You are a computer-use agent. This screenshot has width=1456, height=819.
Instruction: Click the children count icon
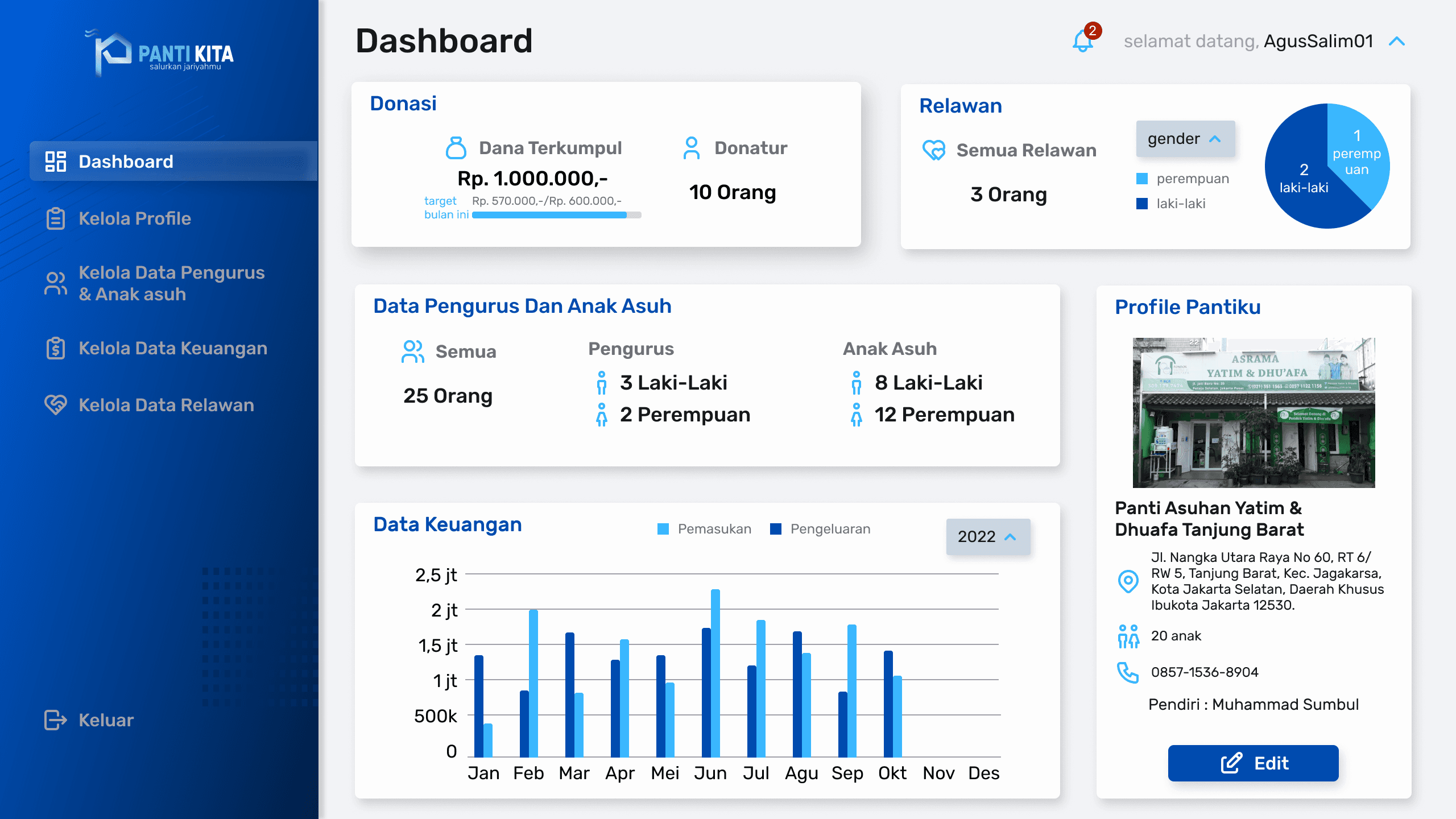point(1128,636)
